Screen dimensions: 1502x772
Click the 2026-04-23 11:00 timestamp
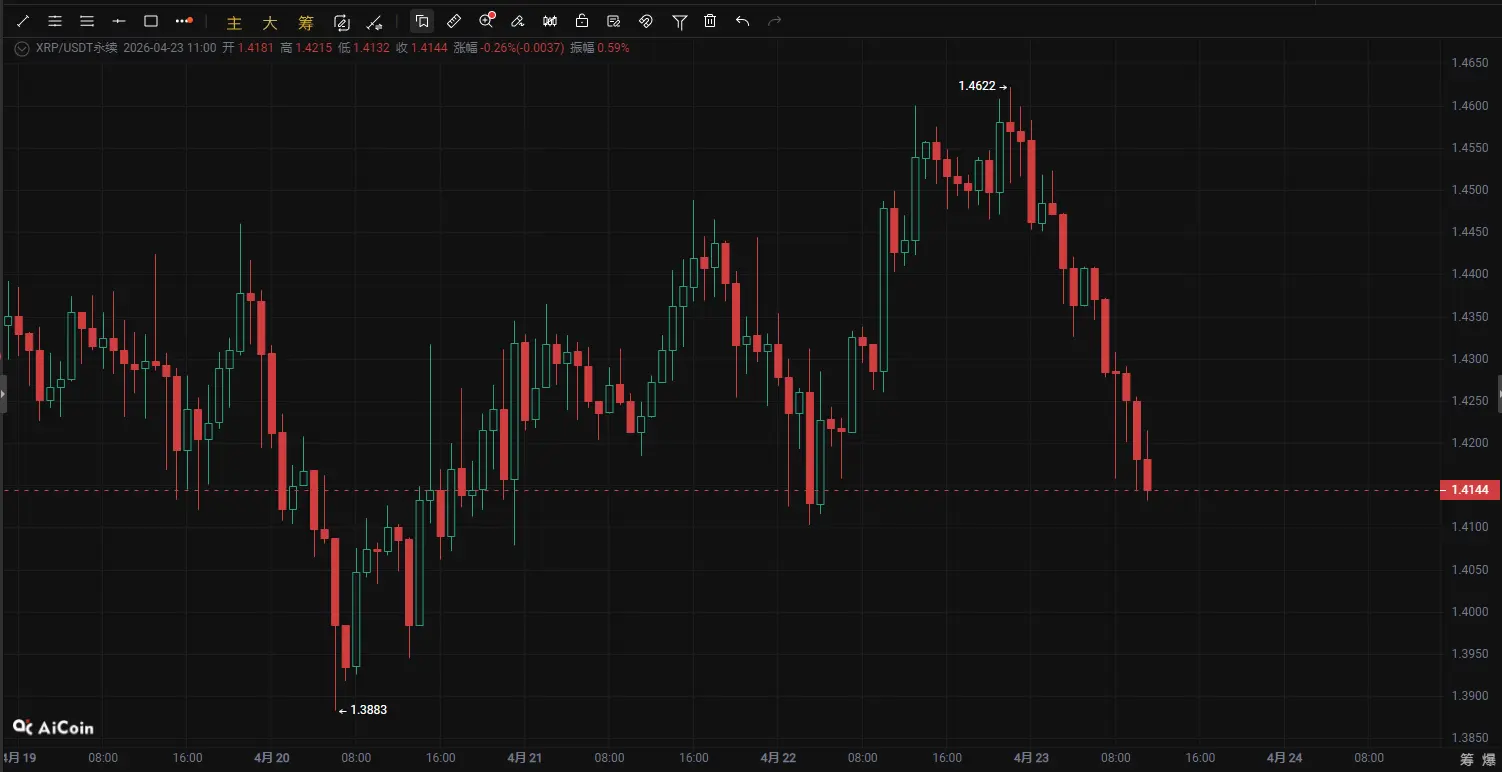[170, 48]
